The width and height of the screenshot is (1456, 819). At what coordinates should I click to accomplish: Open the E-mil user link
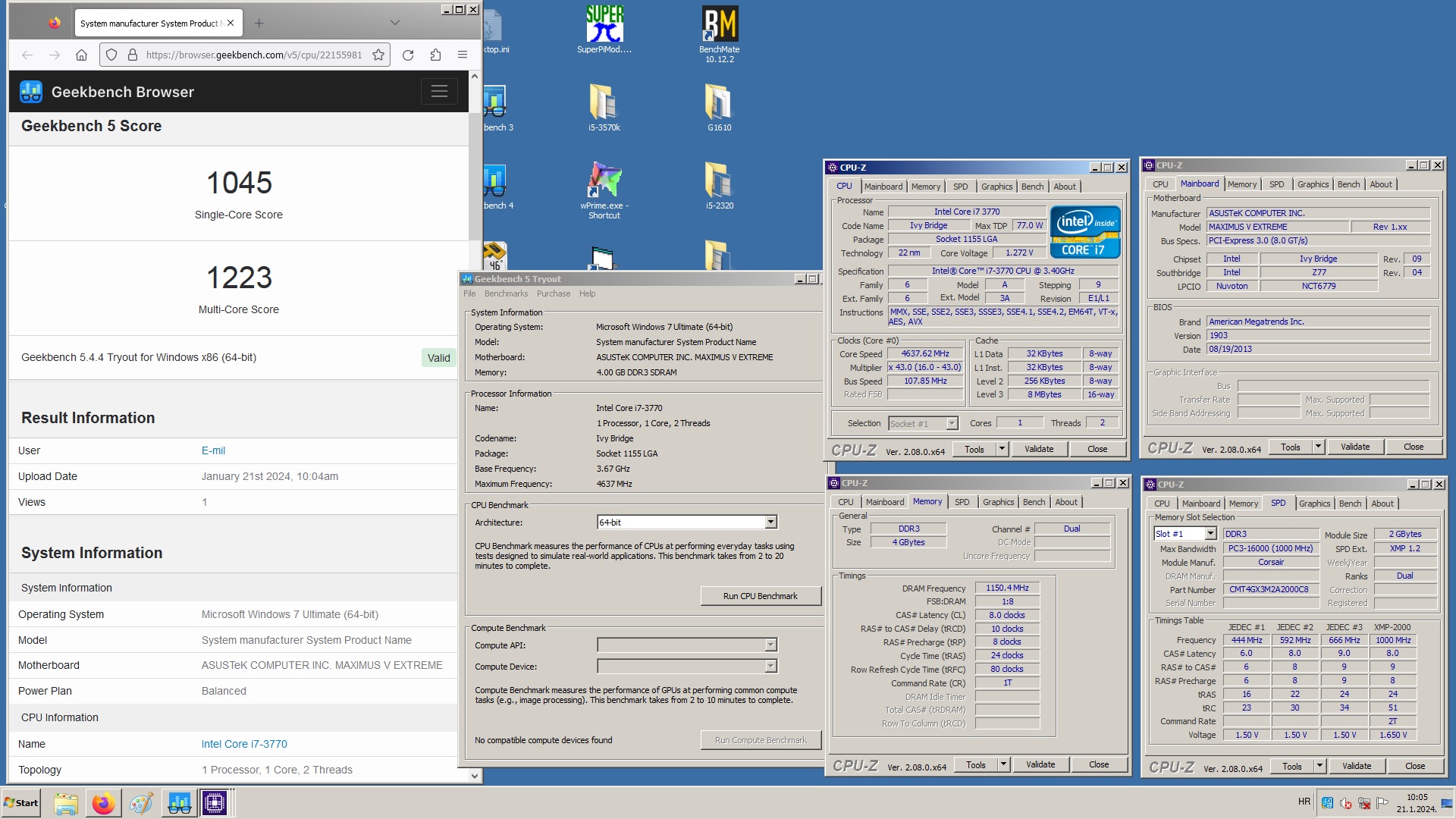click(213, 450)
